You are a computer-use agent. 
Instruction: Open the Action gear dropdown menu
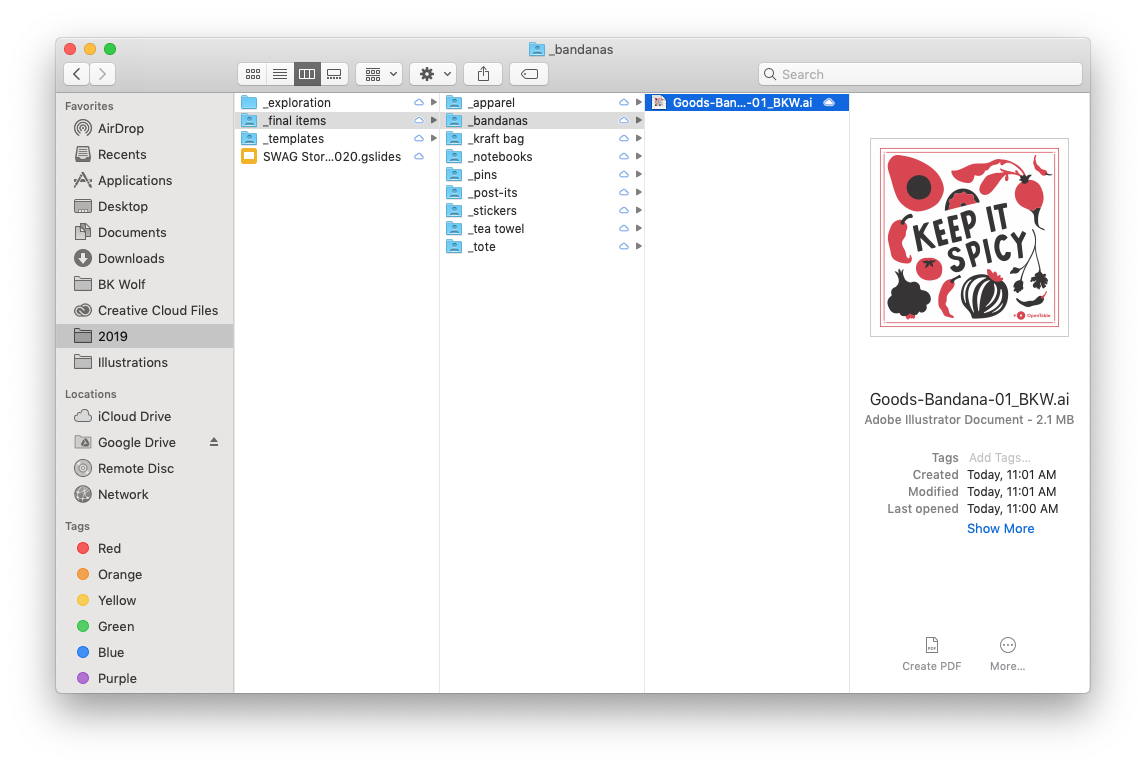coord(433,74)
